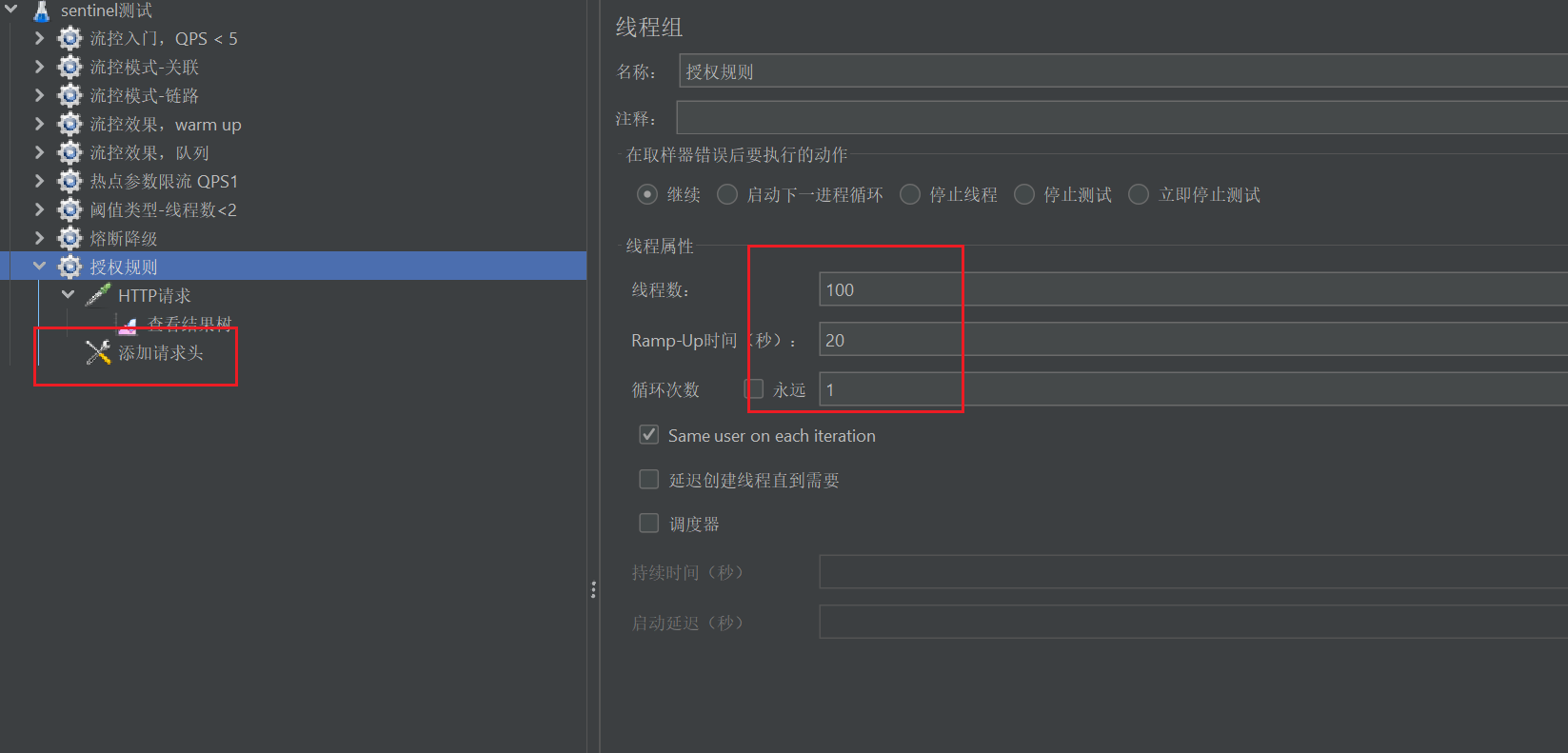Select the highlighted 授权规则 tree row
The width and height of the screenshot is (1568, 753).
293,266
